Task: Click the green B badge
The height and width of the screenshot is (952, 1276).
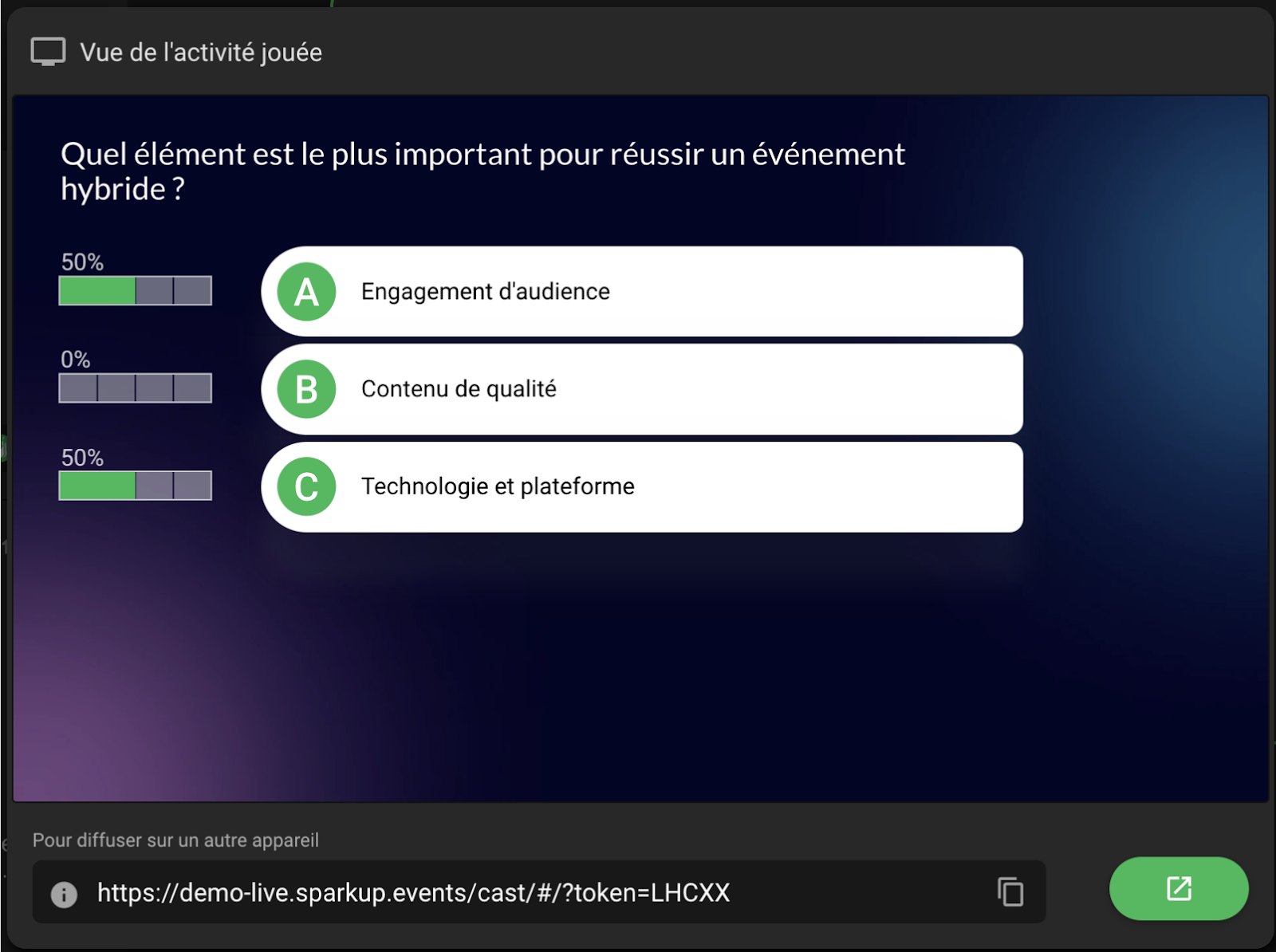Action: coord(306,389)
